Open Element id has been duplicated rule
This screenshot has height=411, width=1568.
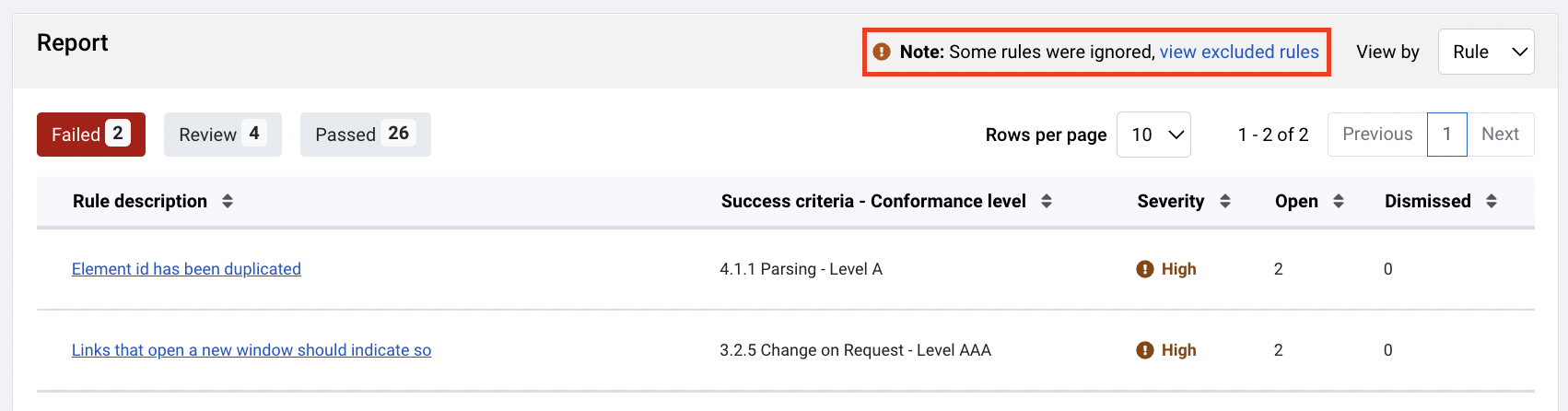(x=186, y=269)
